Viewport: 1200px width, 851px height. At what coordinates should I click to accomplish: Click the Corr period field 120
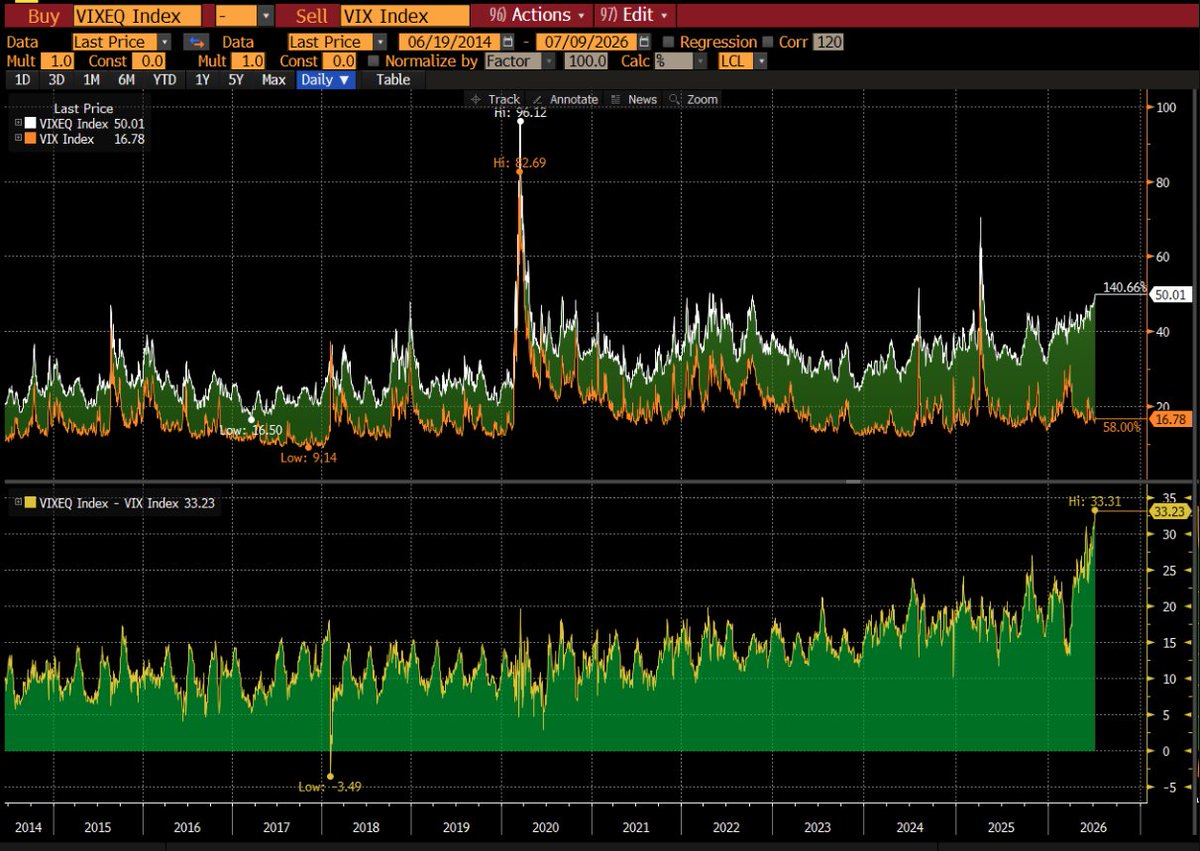(827, 42)
